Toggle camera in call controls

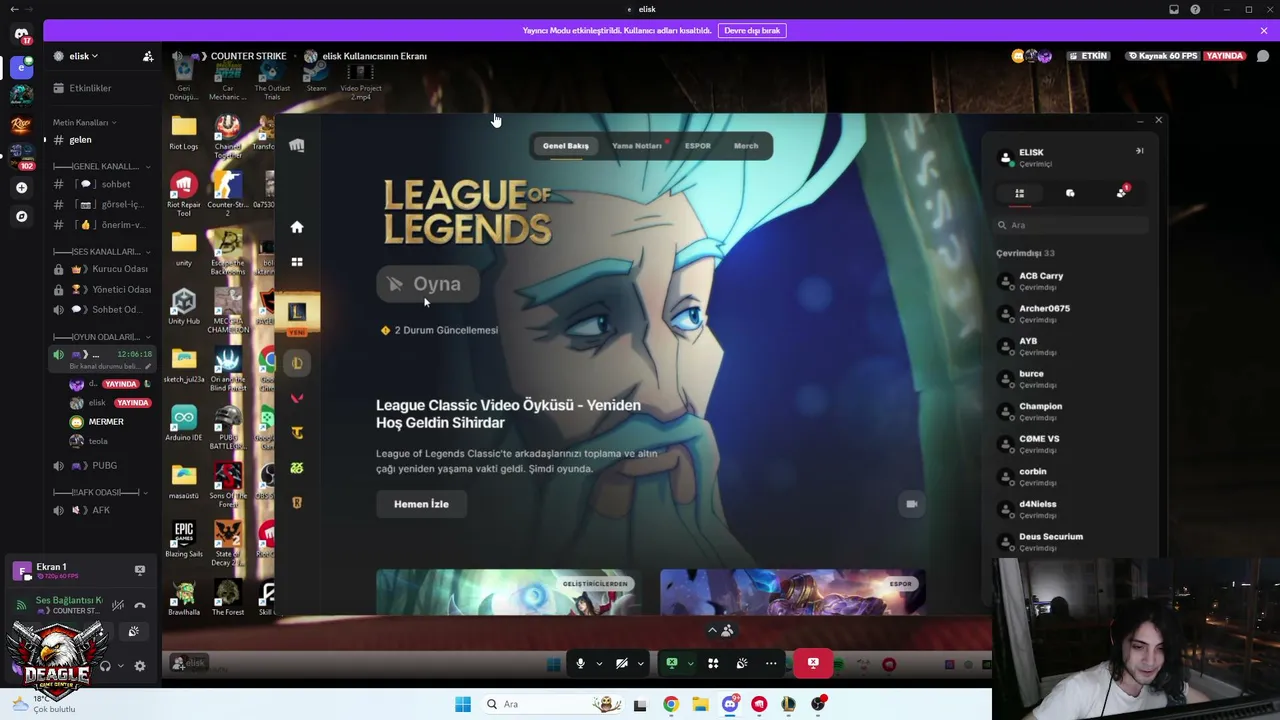coord(622,663)
